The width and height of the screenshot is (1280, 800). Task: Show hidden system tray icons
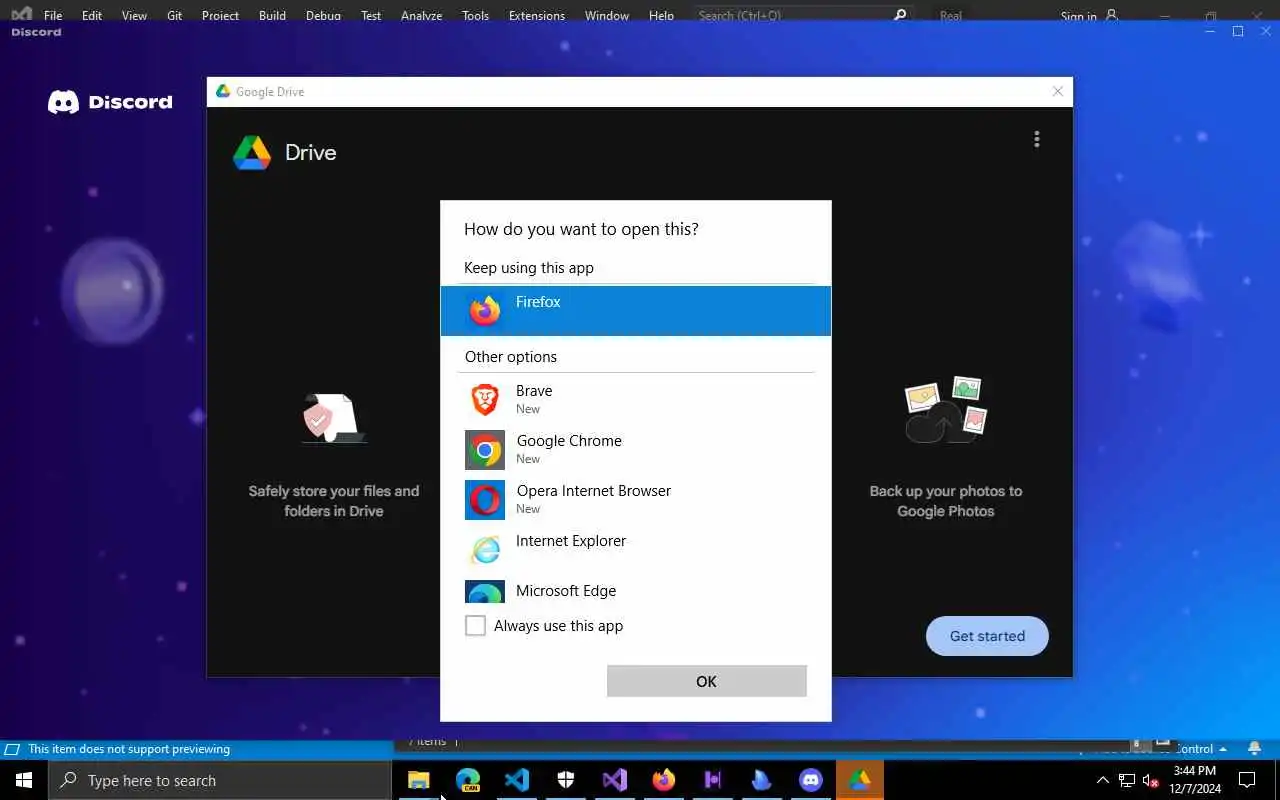tap(1103, 780)
